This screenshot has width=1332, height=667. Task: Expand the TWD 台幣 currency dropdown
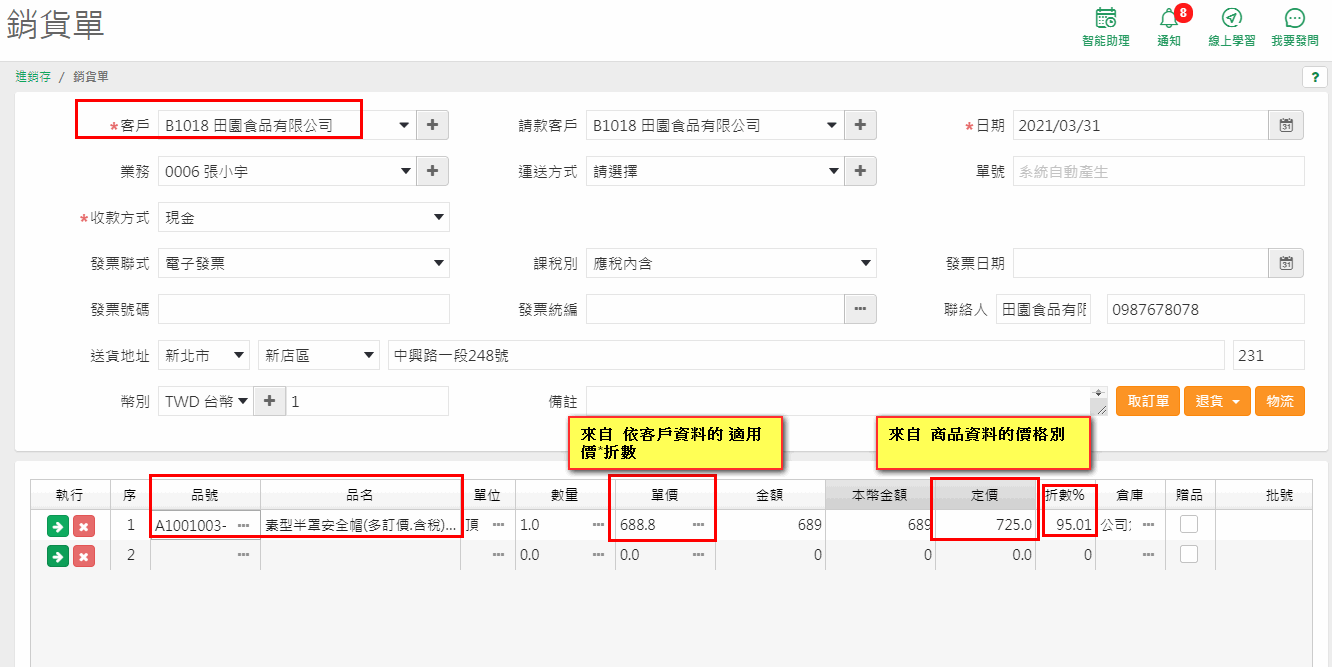[243, 402]
